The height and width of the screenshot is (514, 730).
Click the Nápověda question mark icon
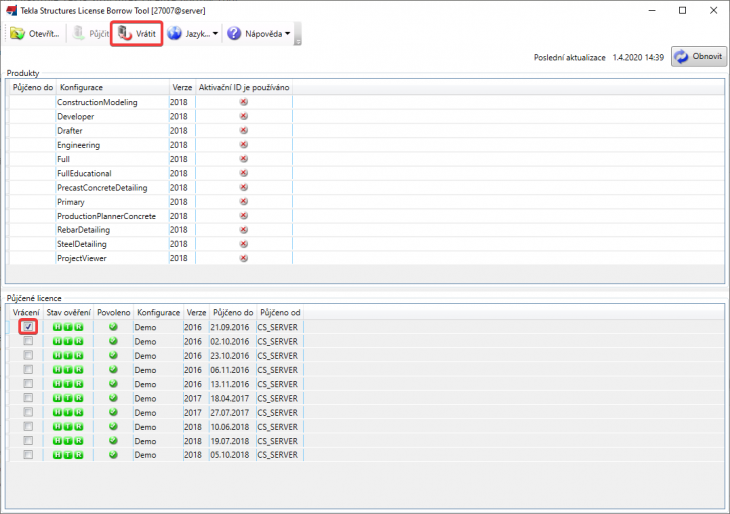coord(234,33)
